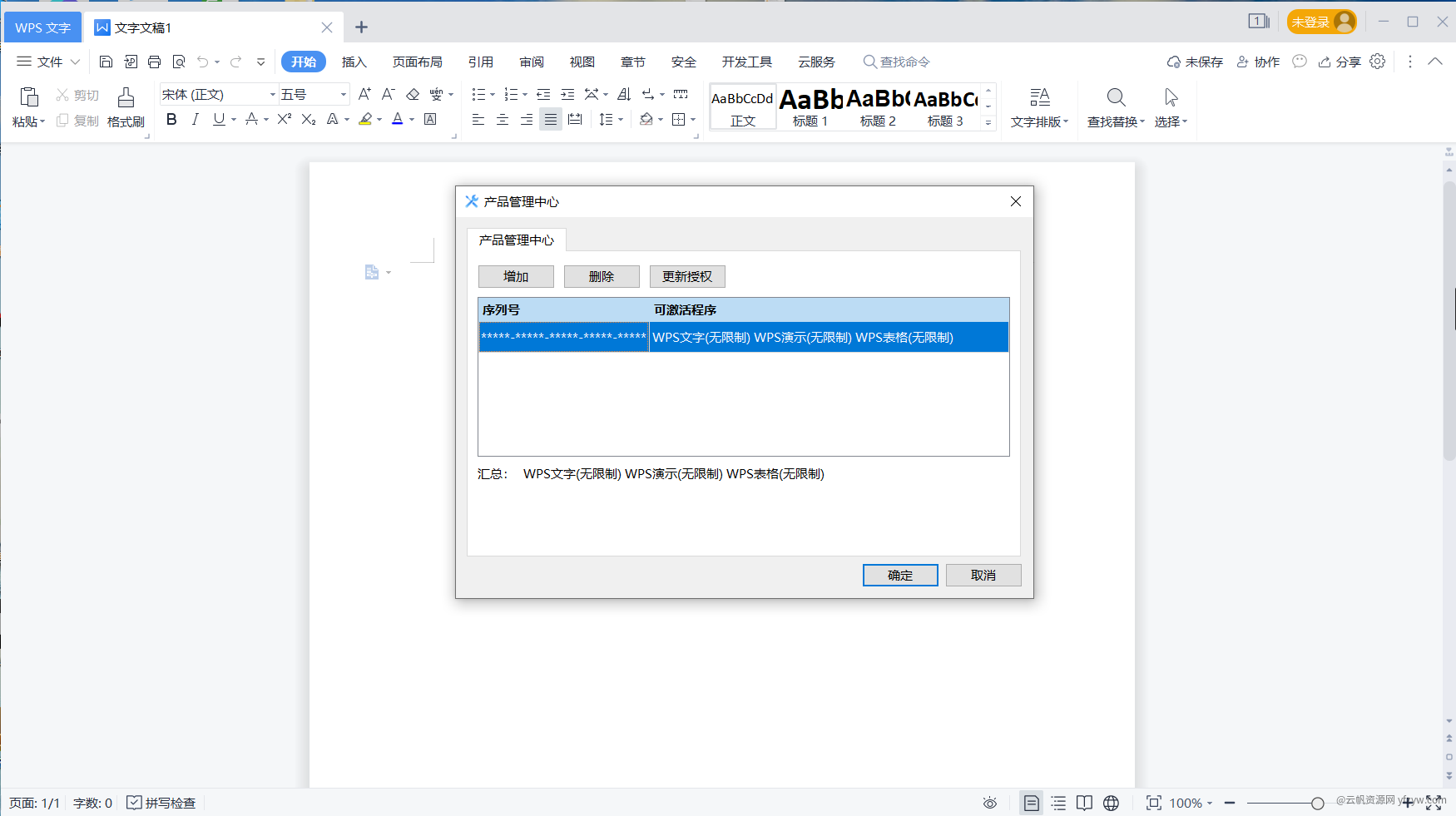The width and height of the screenshot is (1456, 816).
Task: Click the Redo arrow icon
Action: [x=235, y=62]
